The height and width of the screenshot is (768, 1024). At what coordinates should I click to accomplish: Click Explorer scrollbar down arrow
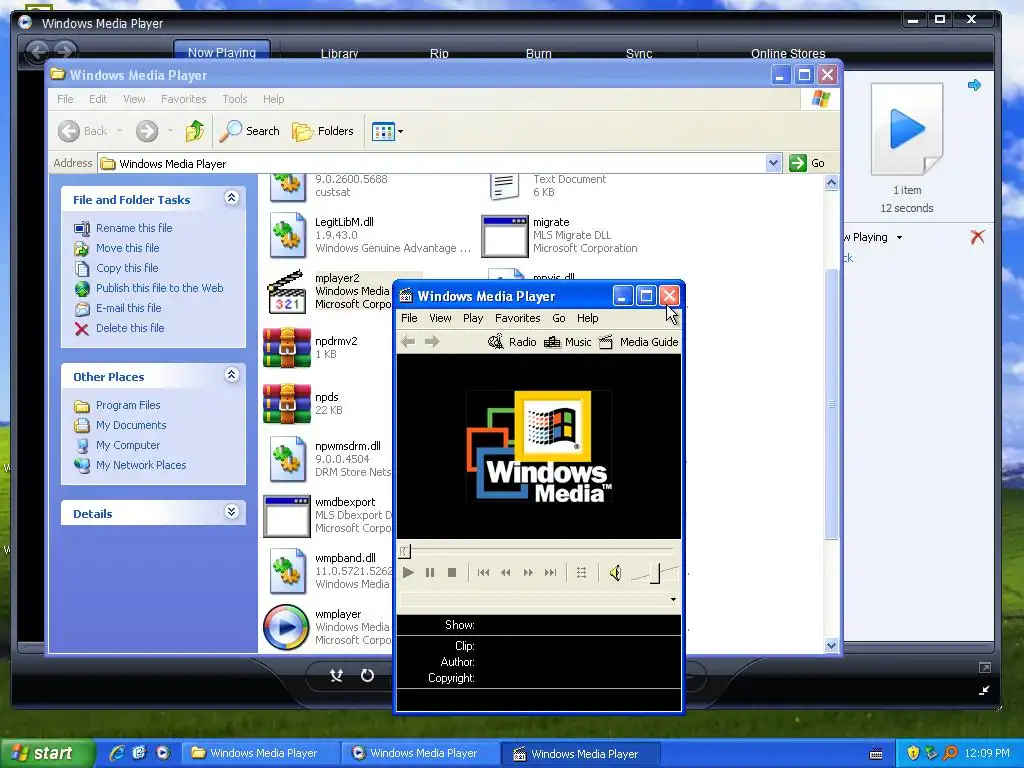pyautogui.click(x=831, y=645)
